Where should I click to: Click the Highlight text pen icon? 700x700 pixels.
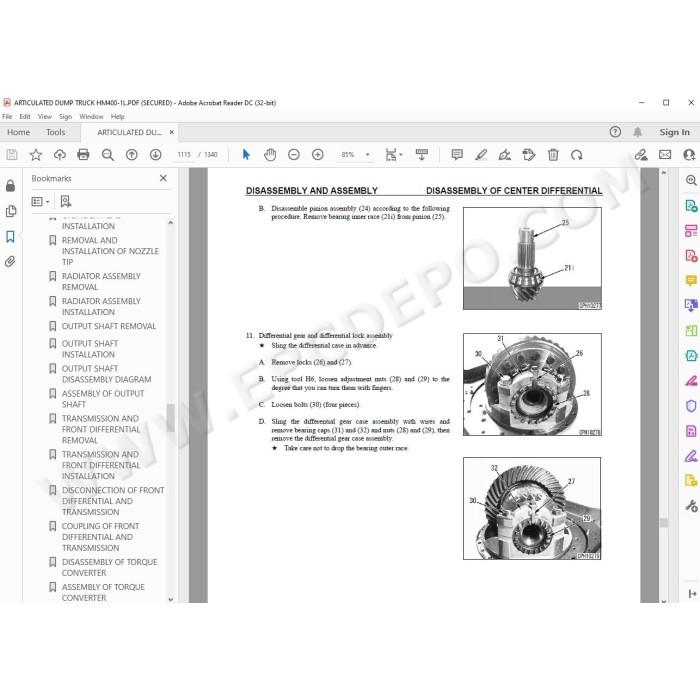tap(481, 155)
